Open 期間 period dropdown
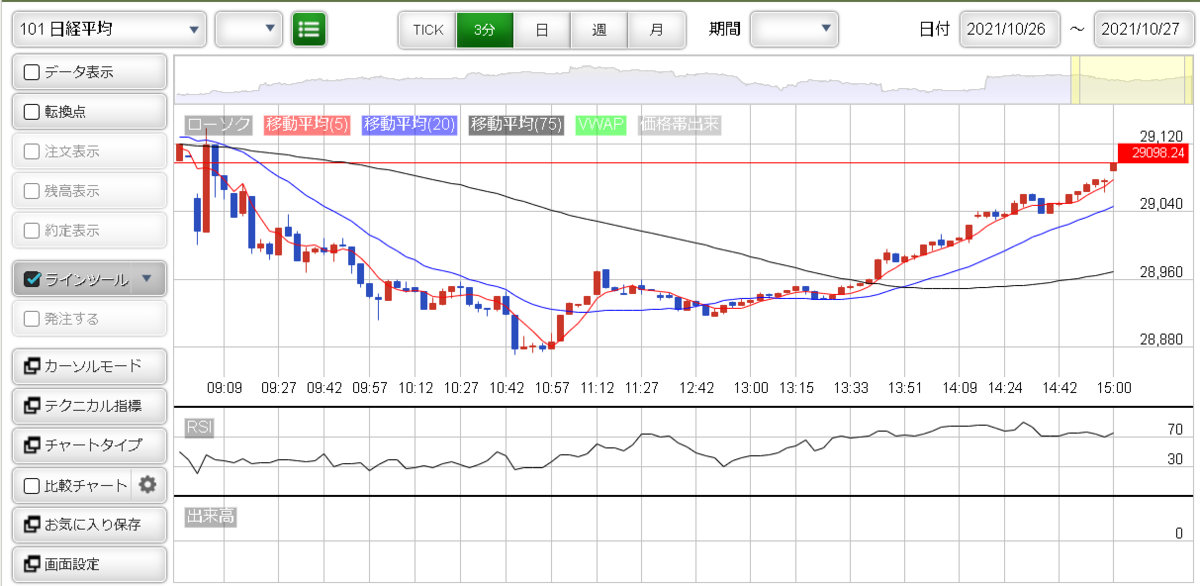The height and width of the screenshot is (586, 1200). (x=796, y=29)
